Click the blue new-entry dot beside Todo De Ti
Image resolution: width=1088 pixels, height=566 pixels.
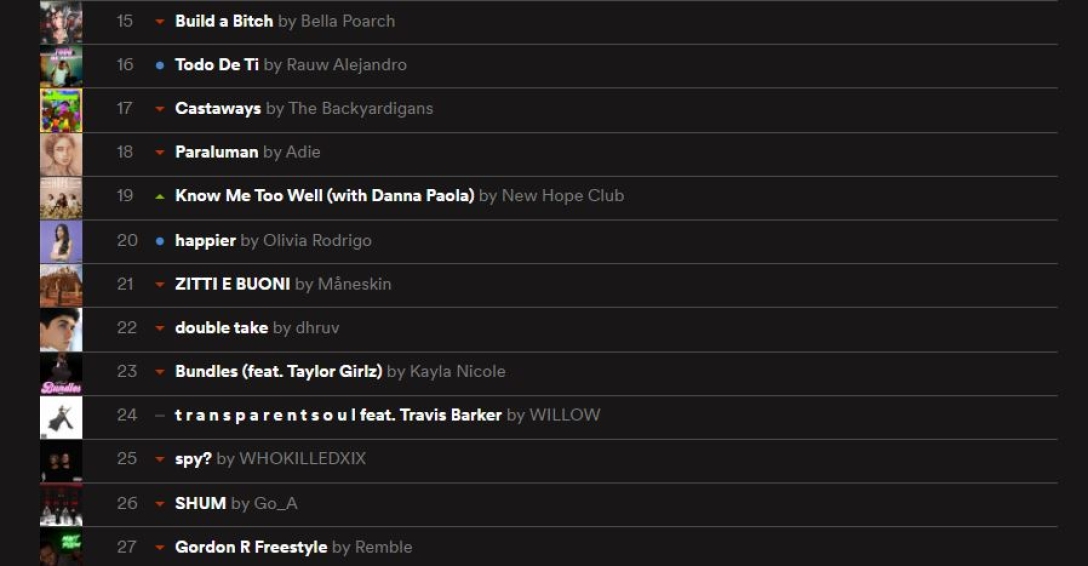[x=160, y=65]
